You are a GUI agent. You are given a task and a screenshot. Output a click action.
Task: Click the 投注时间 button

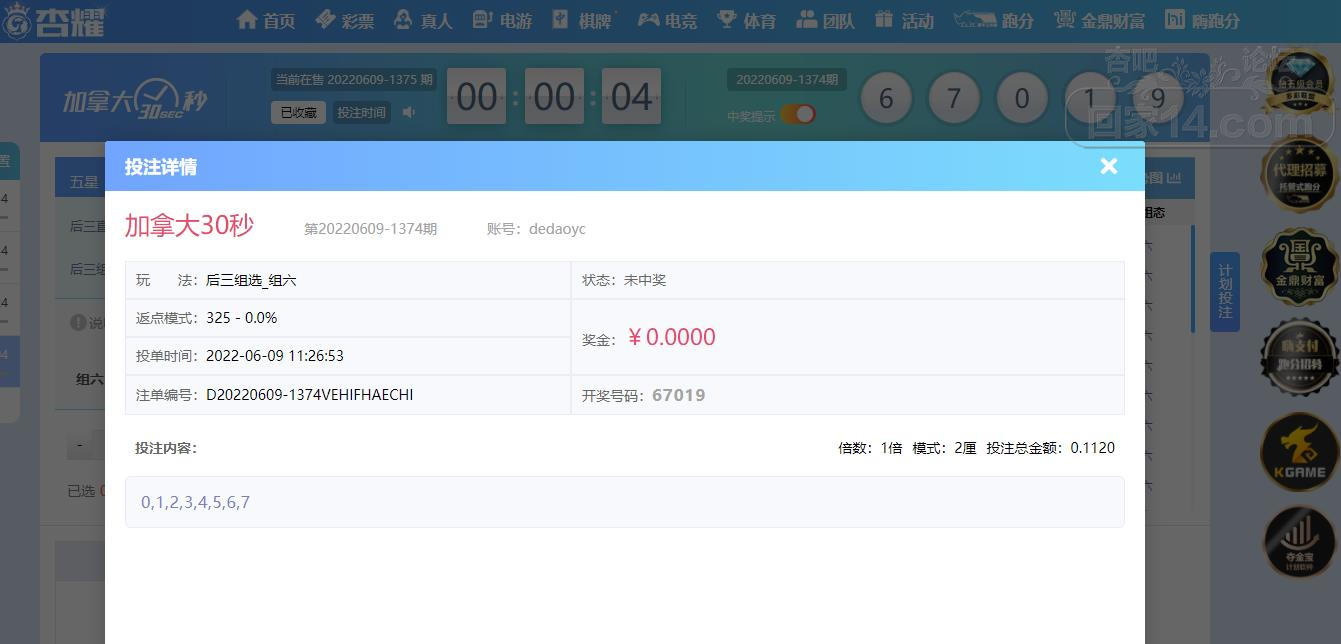[361, 113]
